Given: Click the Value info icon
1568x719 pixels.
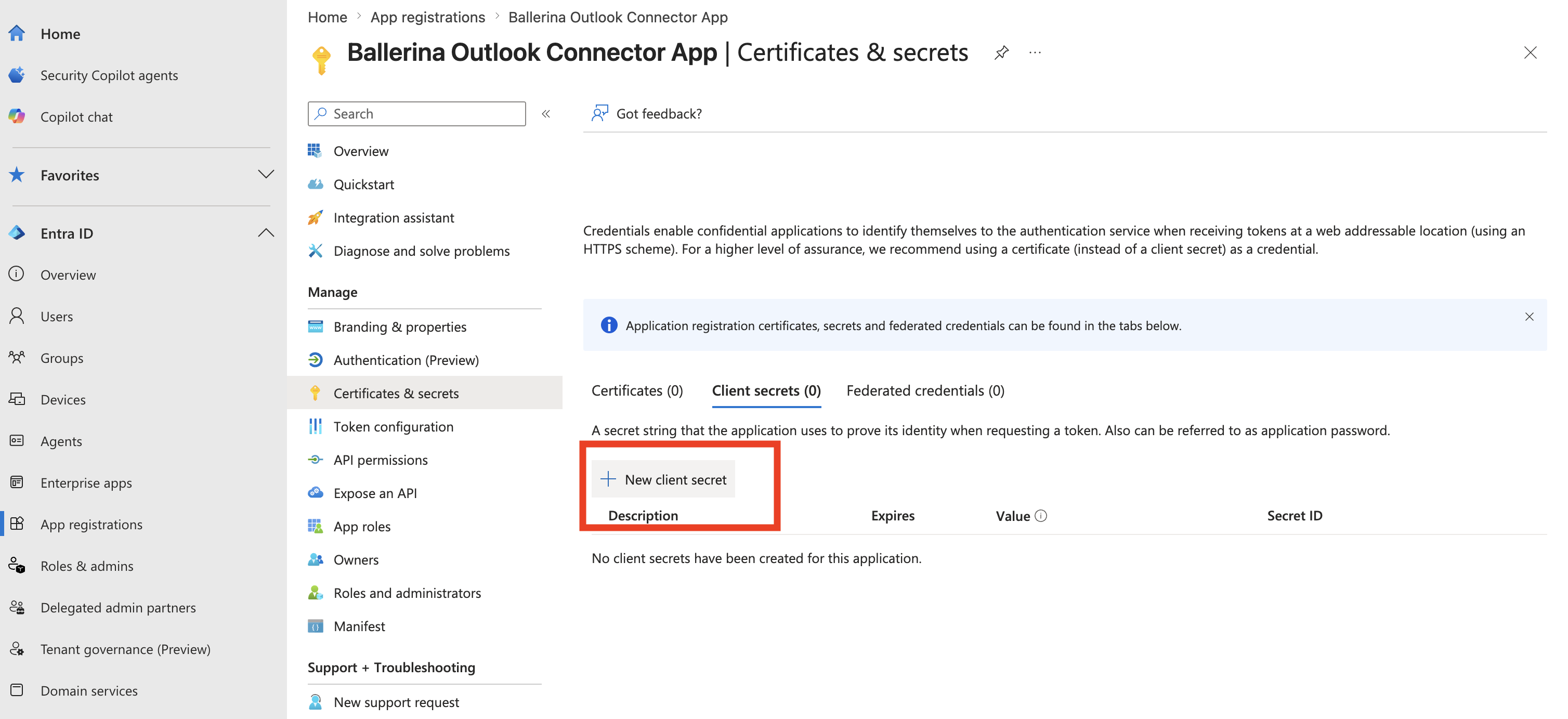Looking at the screenshot, I should pyautogui.click(x=1041, y=516).
